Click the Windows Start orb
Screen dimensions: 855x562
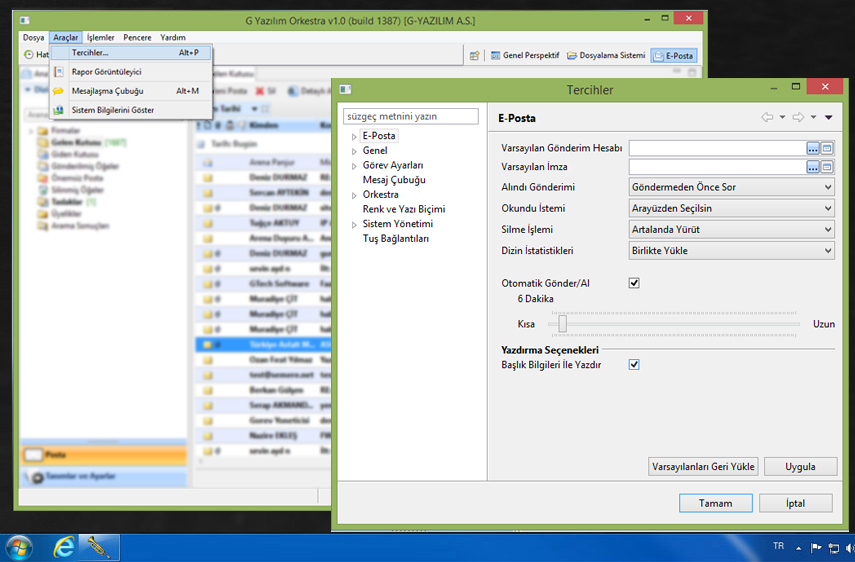(x=19, y=547)
